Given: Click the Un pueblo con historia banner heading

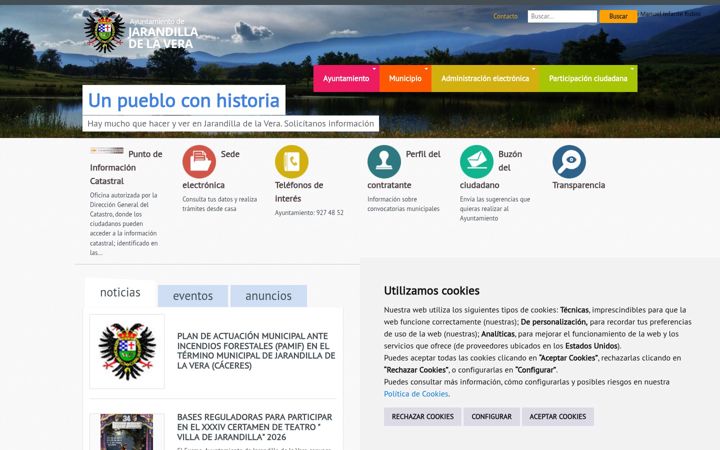Looking at the screenshot, I should click(184, 100).
